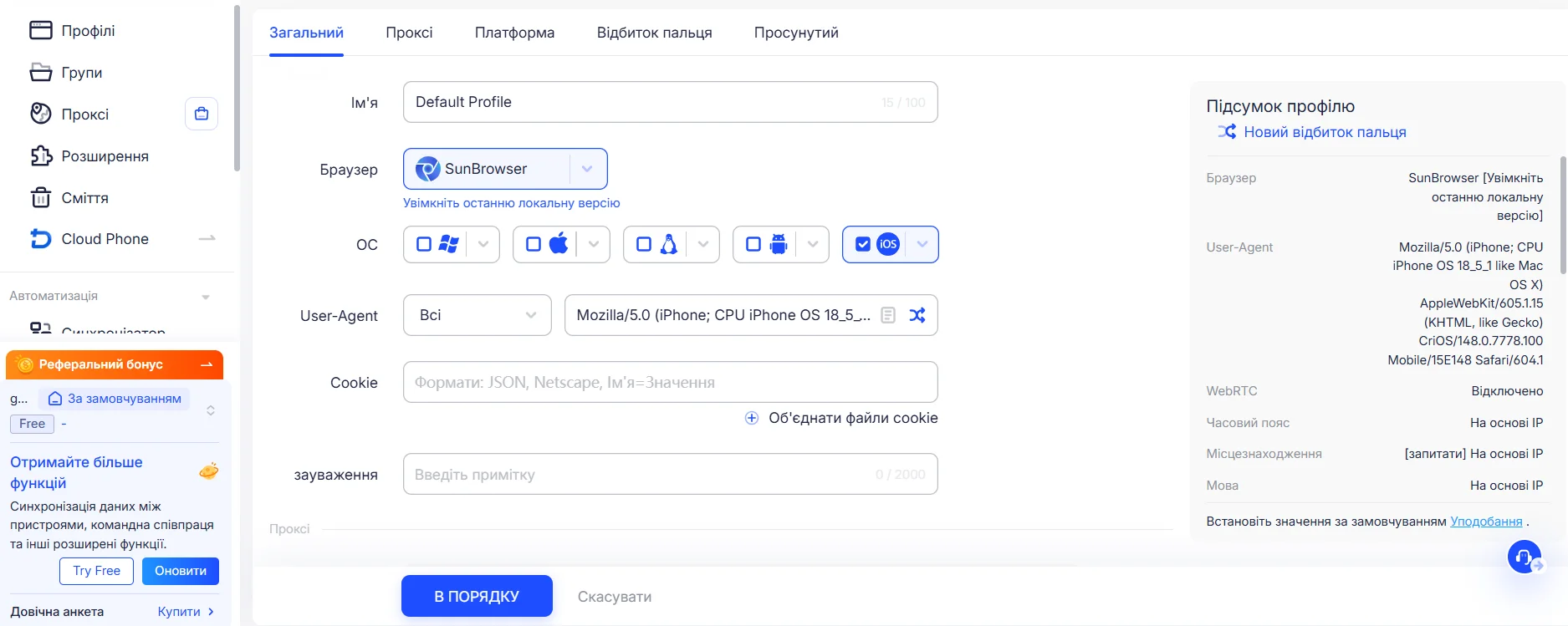Open the Windows version dropdown arrow
Image resolution: width=1568 pixels, height=626 pixels.
tap(483, 244)
